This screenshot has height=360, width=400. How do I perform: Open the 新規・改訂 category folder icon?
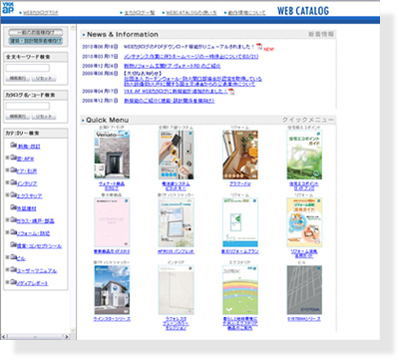(13, 145)
